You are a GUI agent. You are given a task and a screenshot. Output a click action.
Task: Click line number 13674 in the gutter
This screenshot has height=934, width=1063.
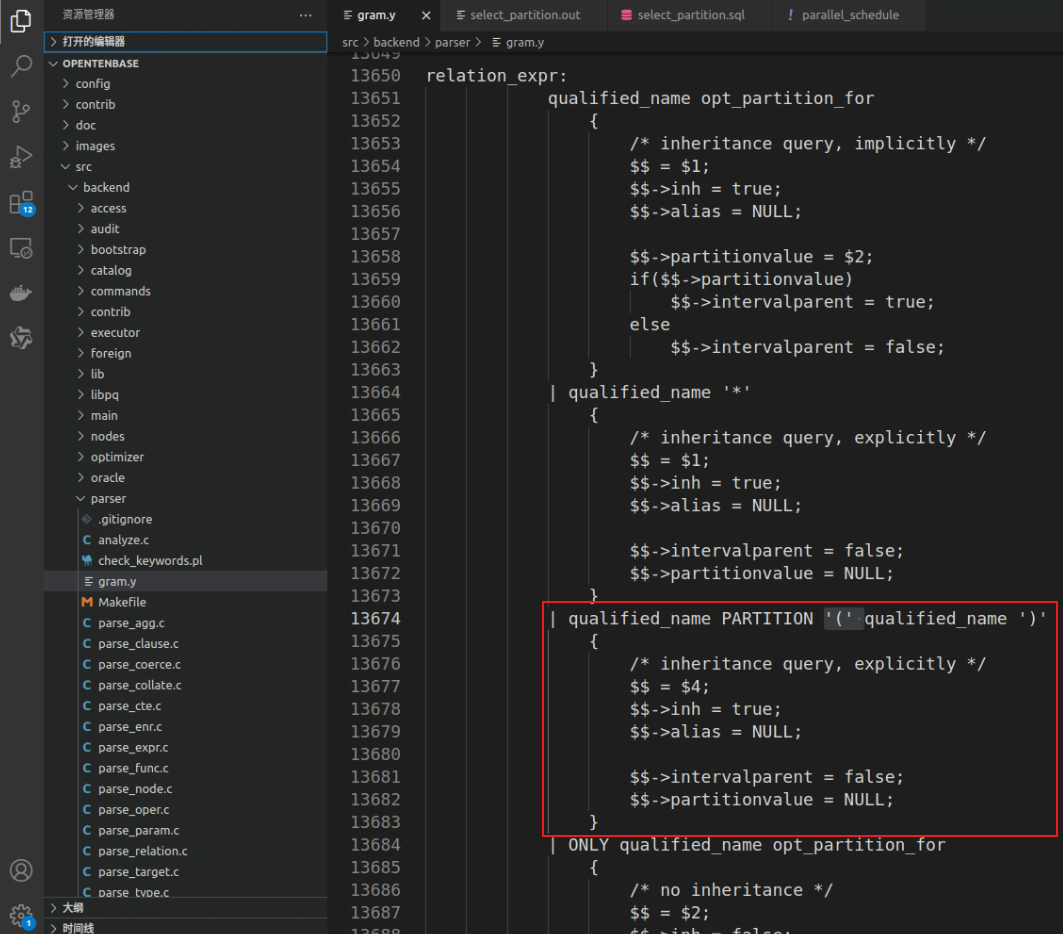[x=375, y=619]
